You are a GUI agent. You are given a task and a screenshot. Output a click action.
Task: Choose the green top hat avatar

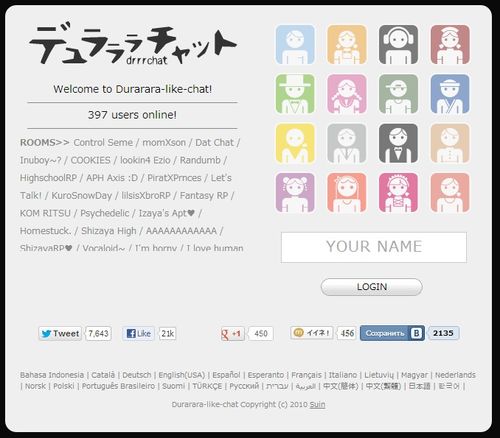(x=295, y=94)
